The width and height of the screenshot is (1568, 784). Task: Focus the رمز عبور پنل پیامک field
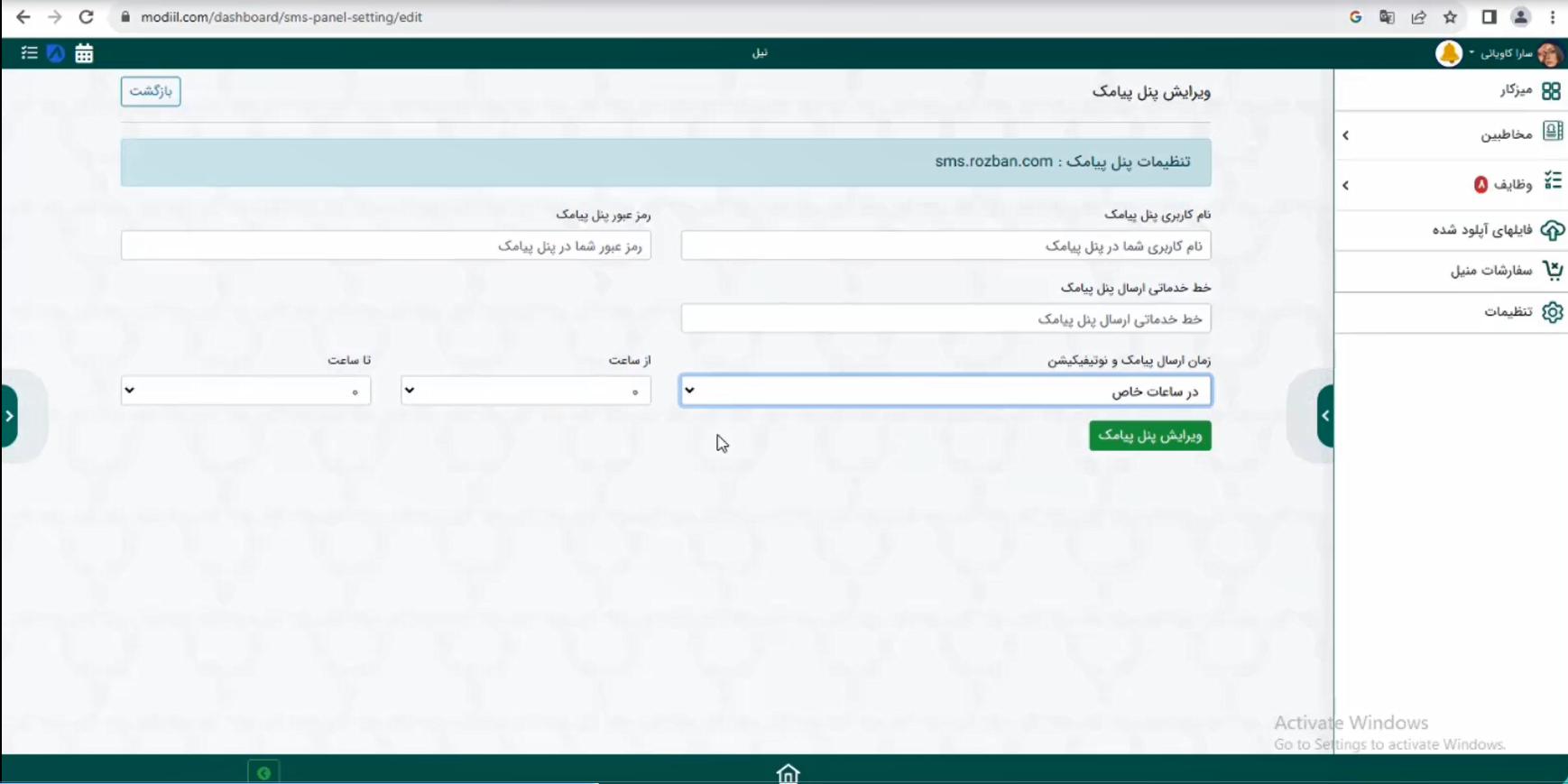click(x=385, y=245)
